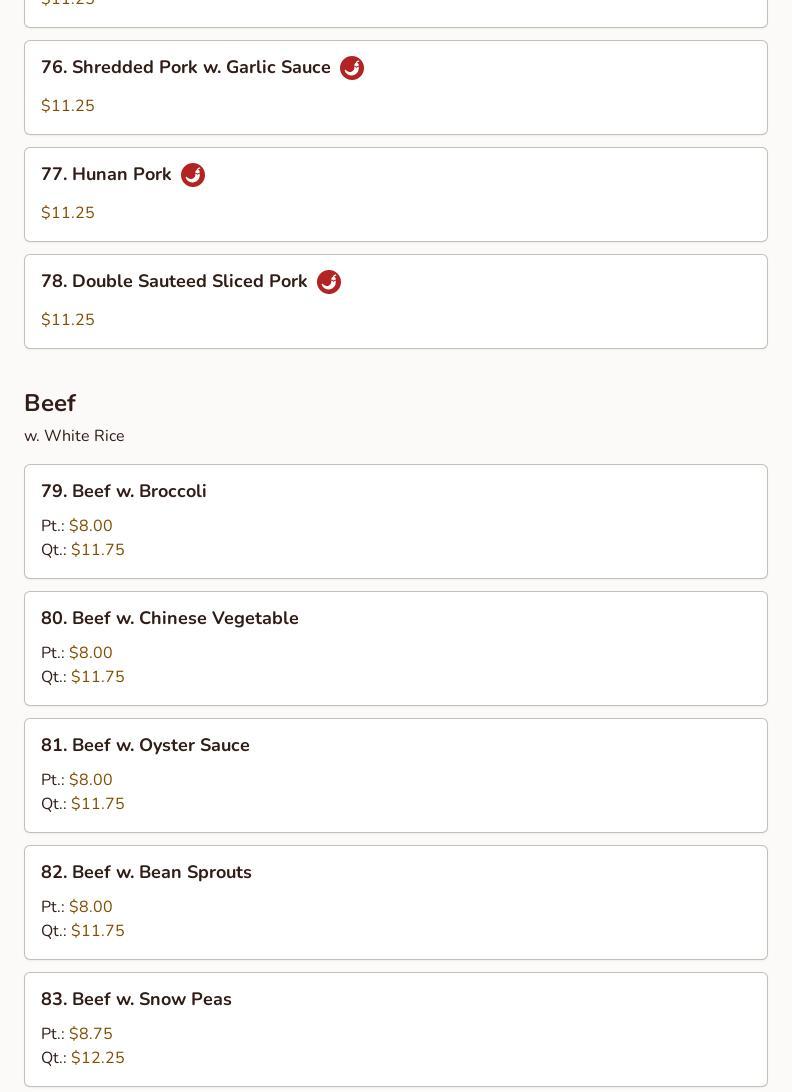Screen dimensions: 792x1092
Task: Open 83. Beef w. Snow Peas
Action: click(136, 999)
